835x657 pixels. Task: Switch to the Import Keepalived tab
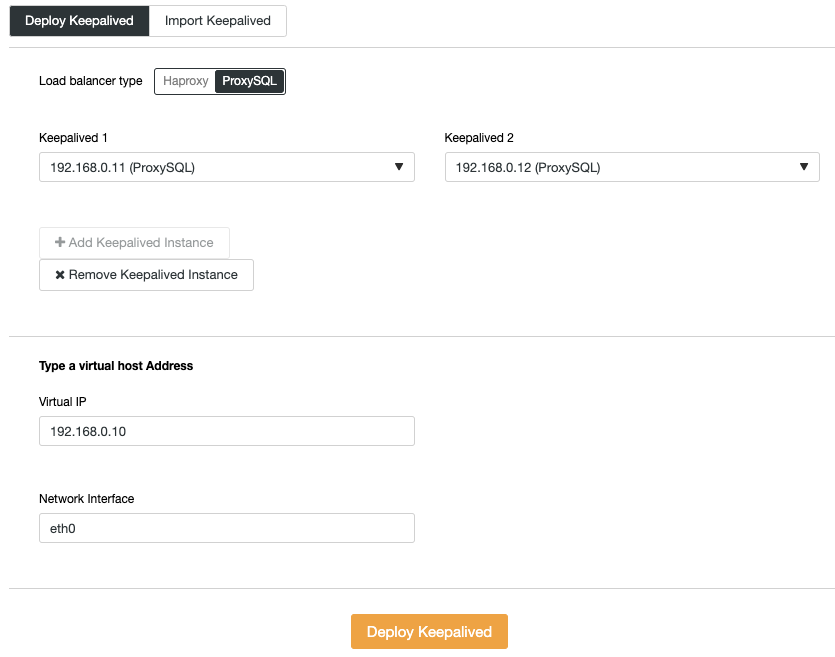coord(218,21)
